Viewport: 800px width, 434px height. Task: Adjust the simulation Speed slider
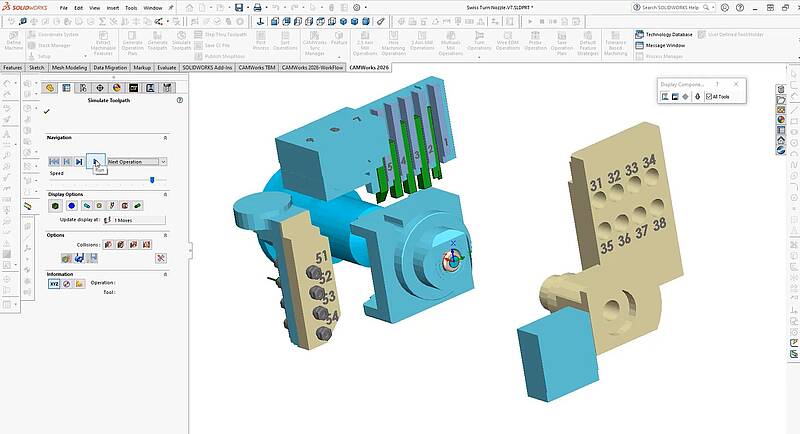click(x=152, y=180)
